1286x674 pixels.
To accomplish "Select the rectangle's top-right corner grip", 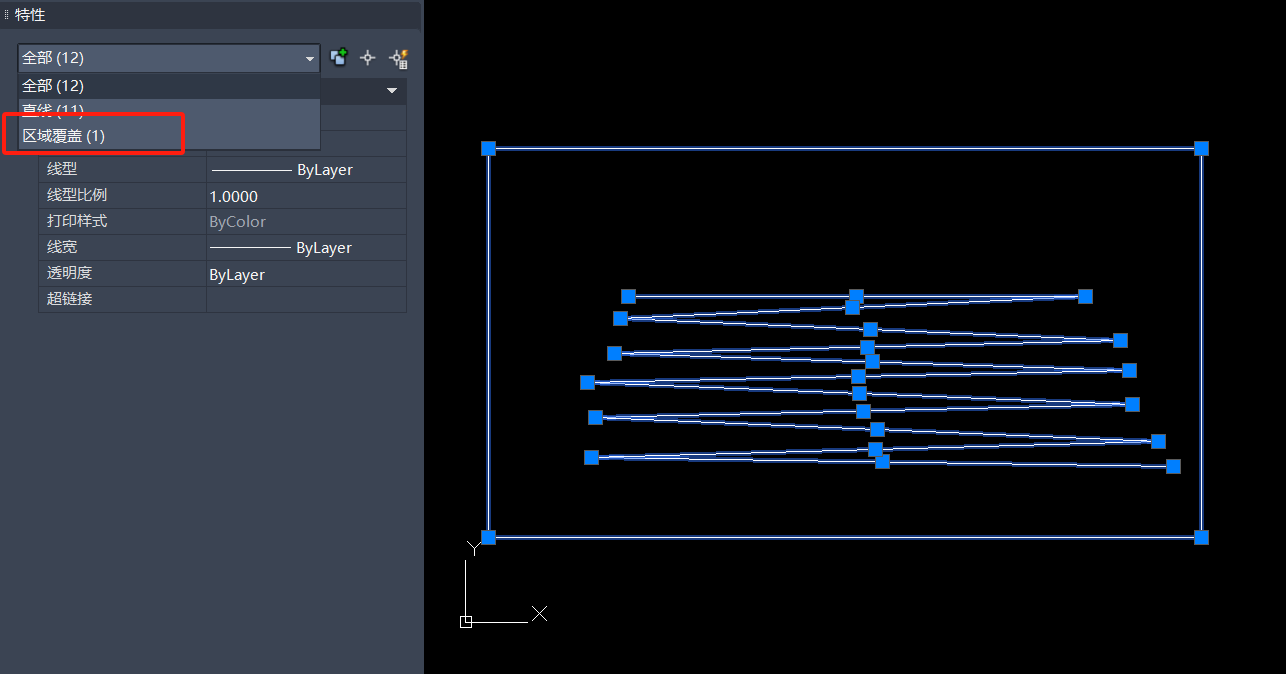I will 1201,148.
